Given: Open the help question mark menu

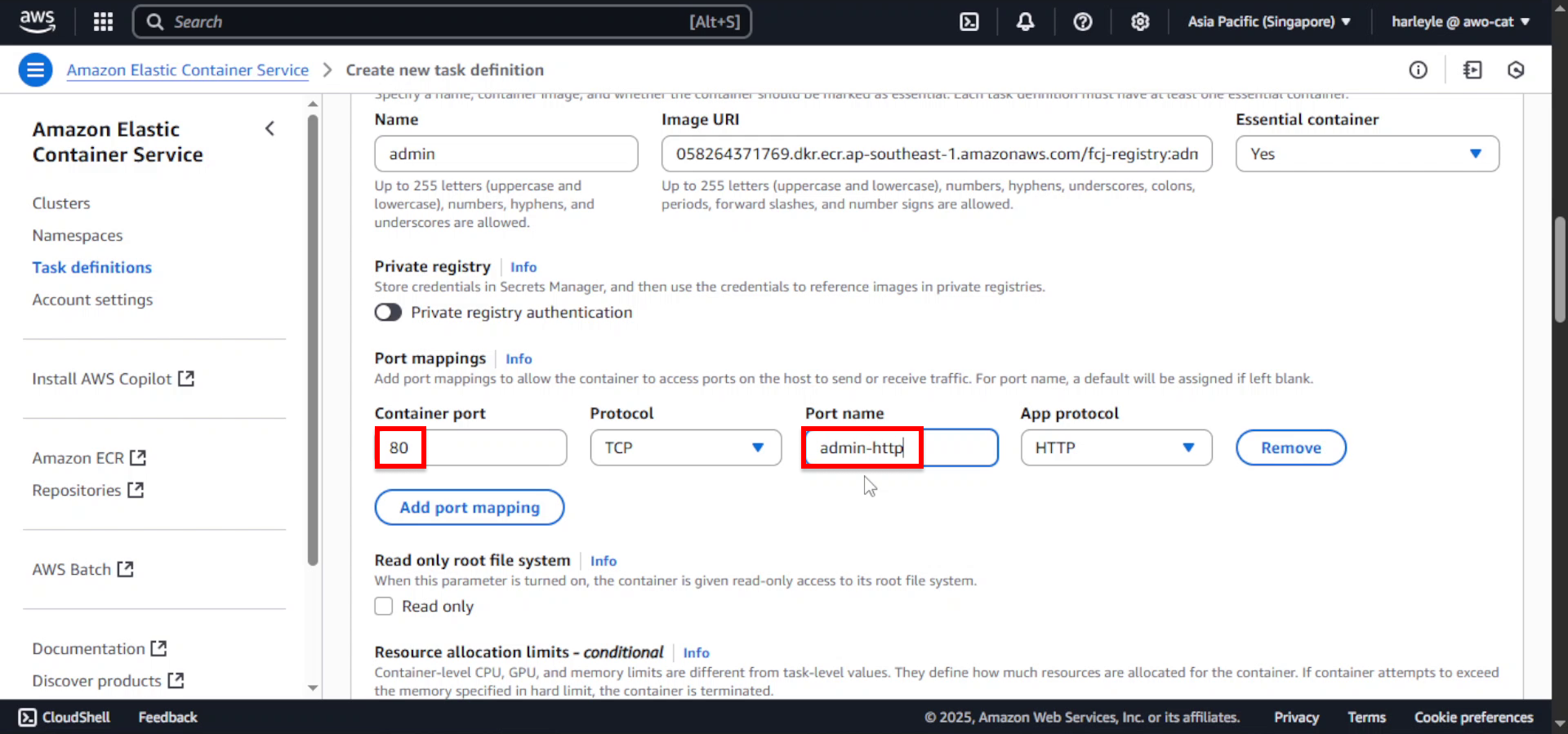Looking at the screenshot, I should click(x=1083, y=22).
